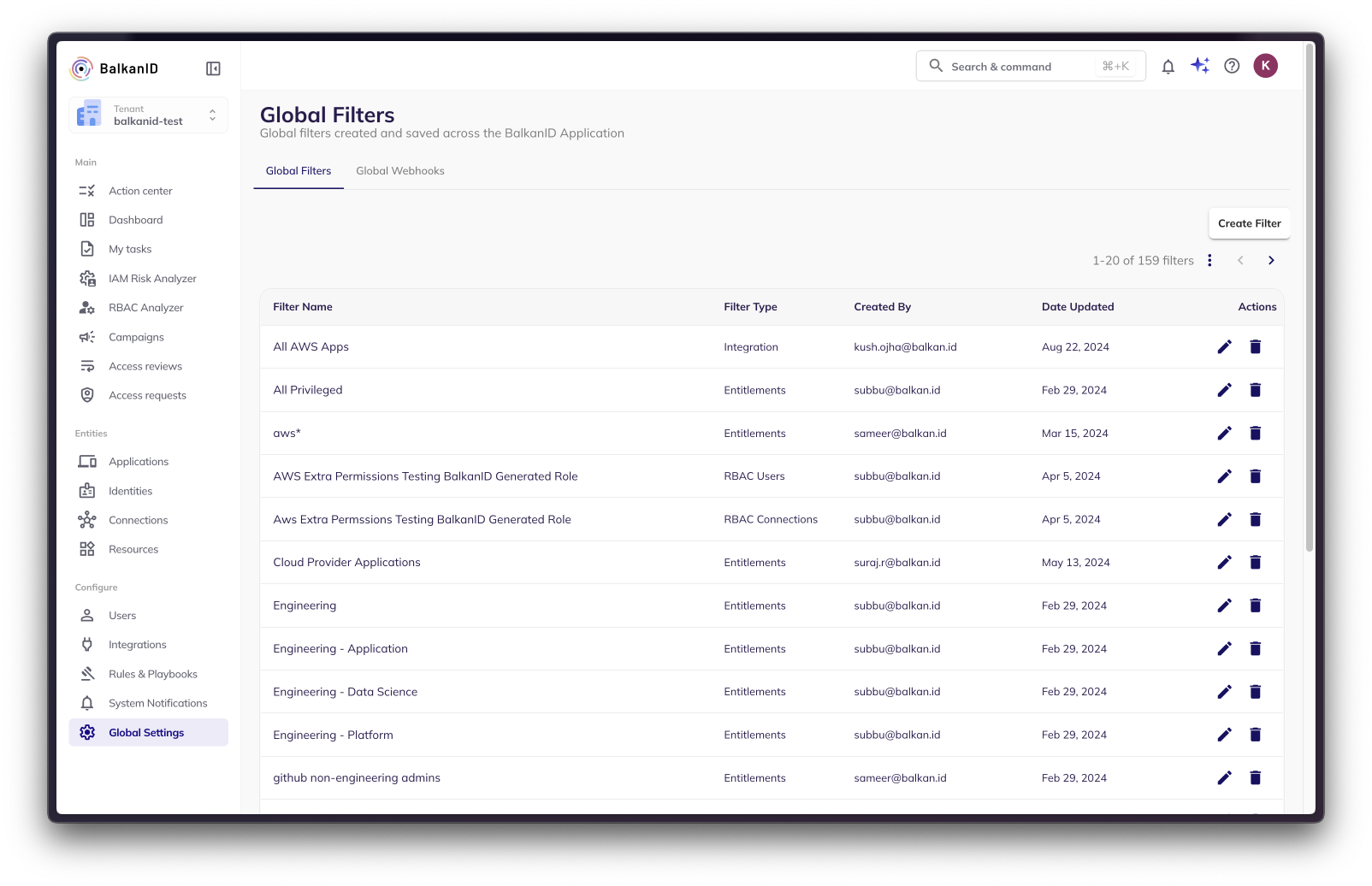Viewport: 1372px width, 886px height.
Task: Click the Create Filter button
Action: coord(1249,223)
